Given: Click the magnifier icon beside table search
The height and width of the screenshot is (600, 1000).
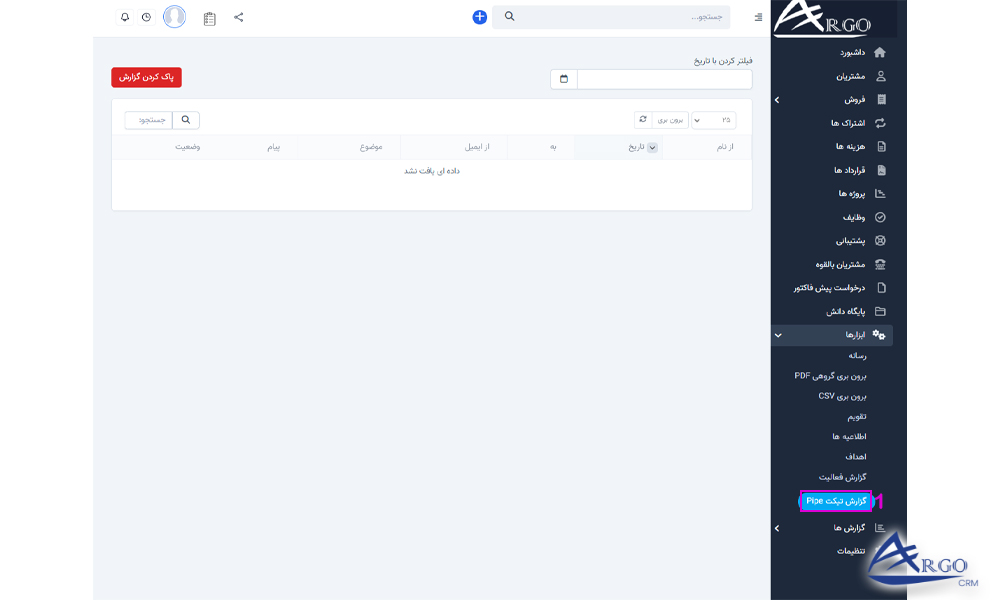Looking at the screenshot, I should point(186,120).
